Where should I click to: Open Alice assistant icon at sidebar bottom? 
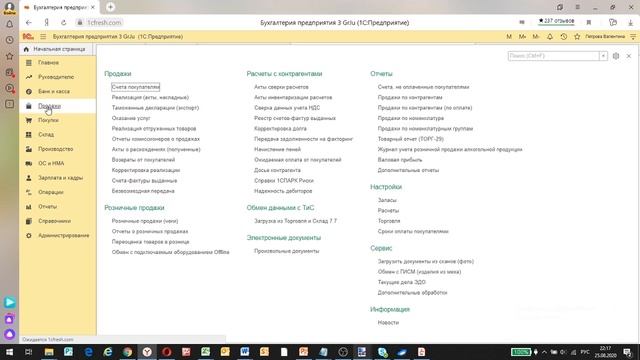tap(9, 334)
